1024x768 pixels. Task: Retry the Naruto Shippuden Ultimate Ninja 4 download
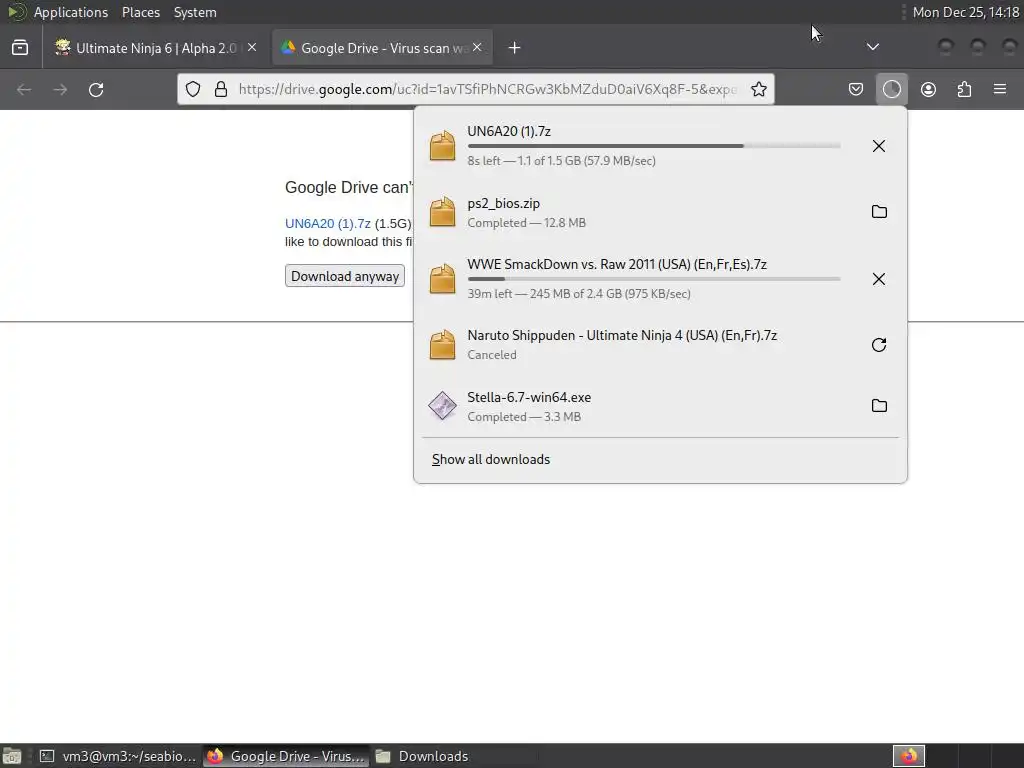(879, 345)
